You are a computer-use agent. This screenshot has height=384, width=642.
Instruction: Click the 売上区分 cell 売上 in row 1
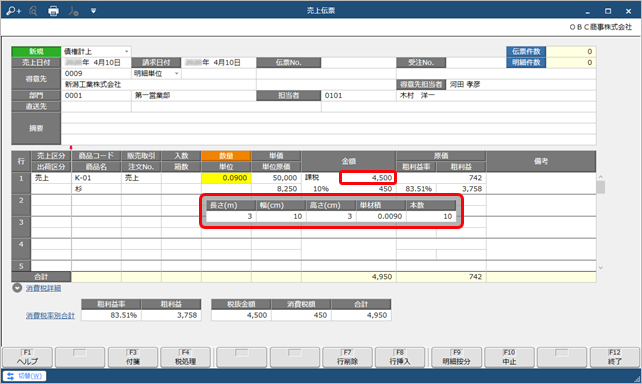click(51, 178)
